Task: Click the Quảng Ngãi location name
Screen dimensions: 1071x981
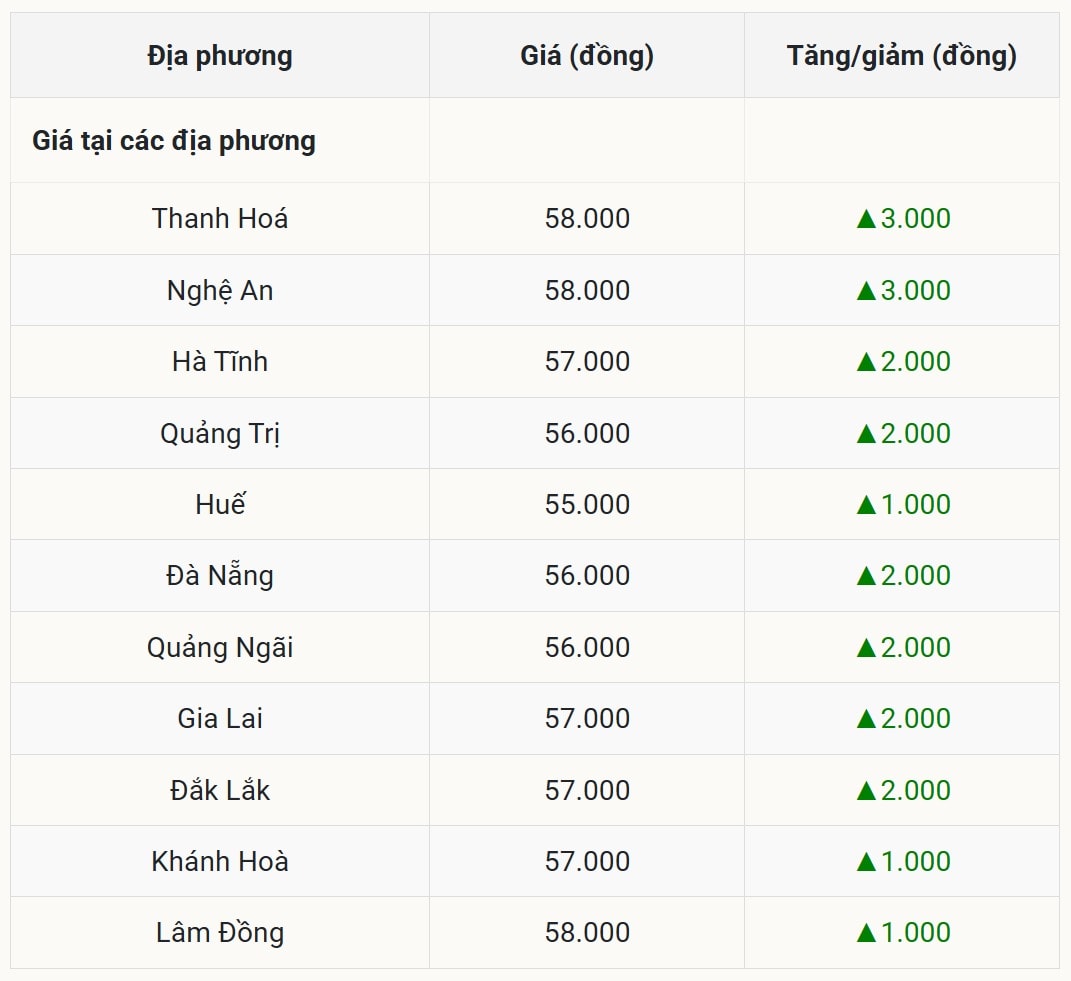Action: click(x=220, y=648)
